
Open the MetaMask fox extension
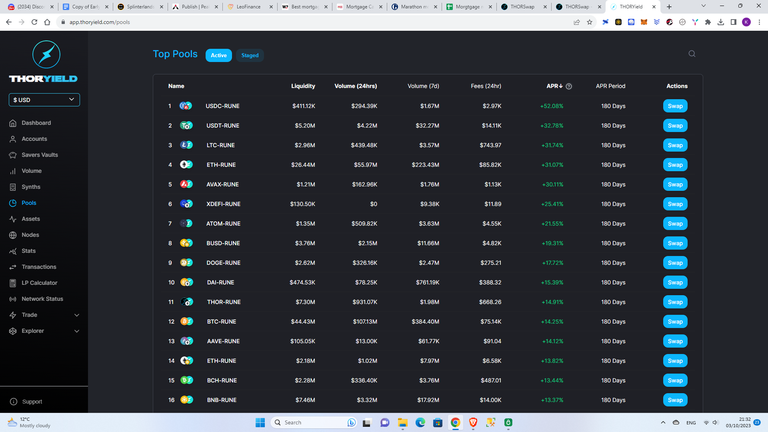tap(644, 22)
